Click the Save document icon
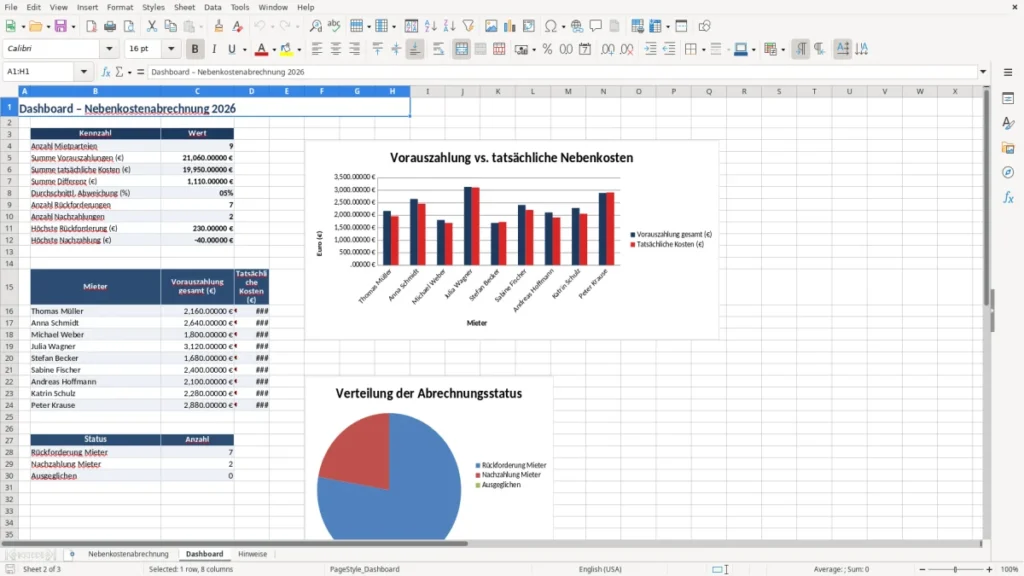Image resolution: width=1024 pixels, height=576 pixels. [61, 26]
